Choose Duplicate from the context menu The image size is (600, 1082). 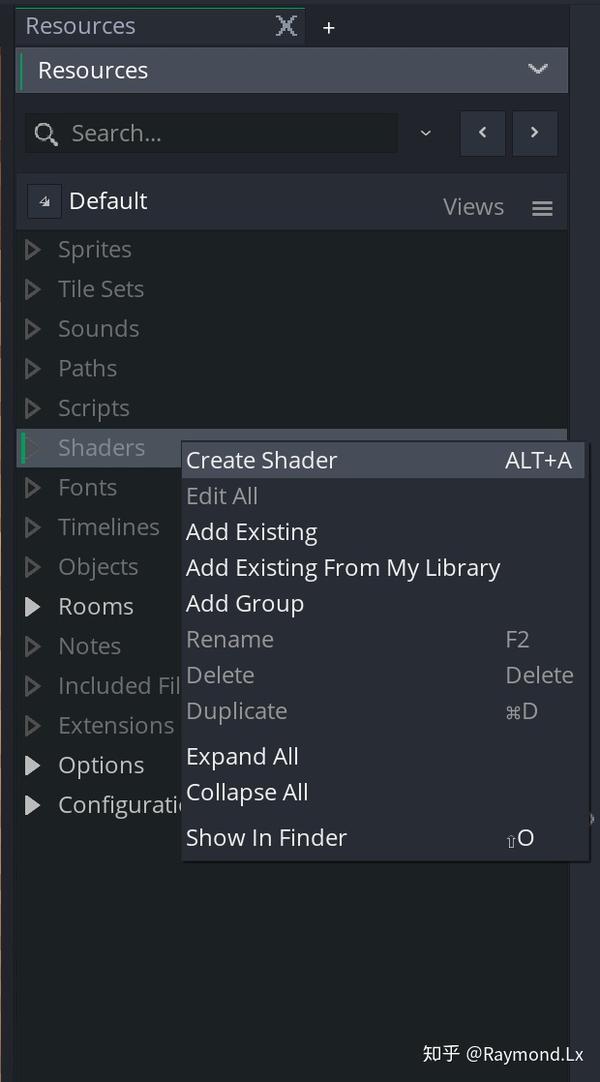pos(237,711)
